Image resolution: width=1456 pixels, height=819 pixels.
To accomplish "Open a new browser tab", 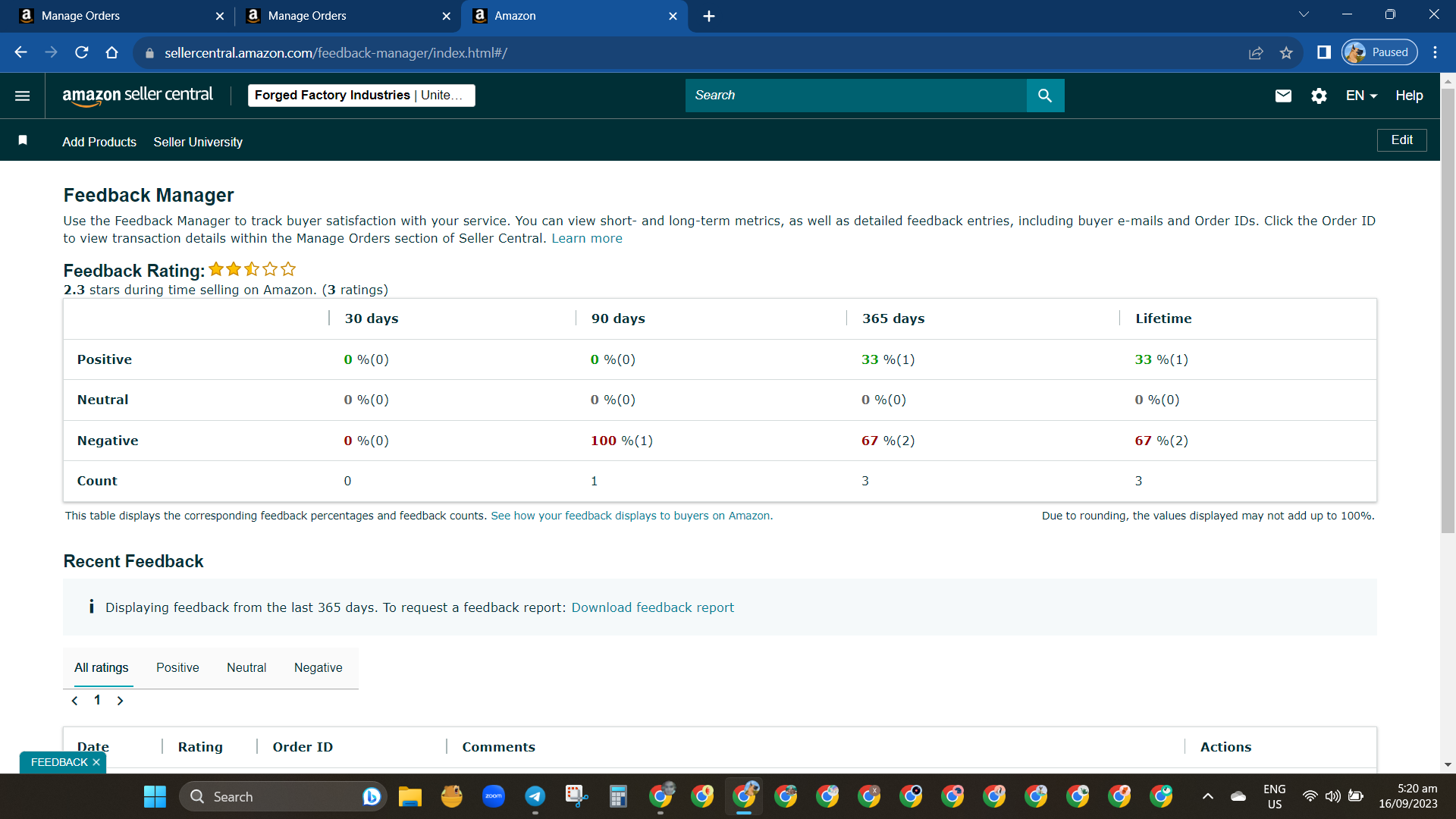I will [709, 16].
